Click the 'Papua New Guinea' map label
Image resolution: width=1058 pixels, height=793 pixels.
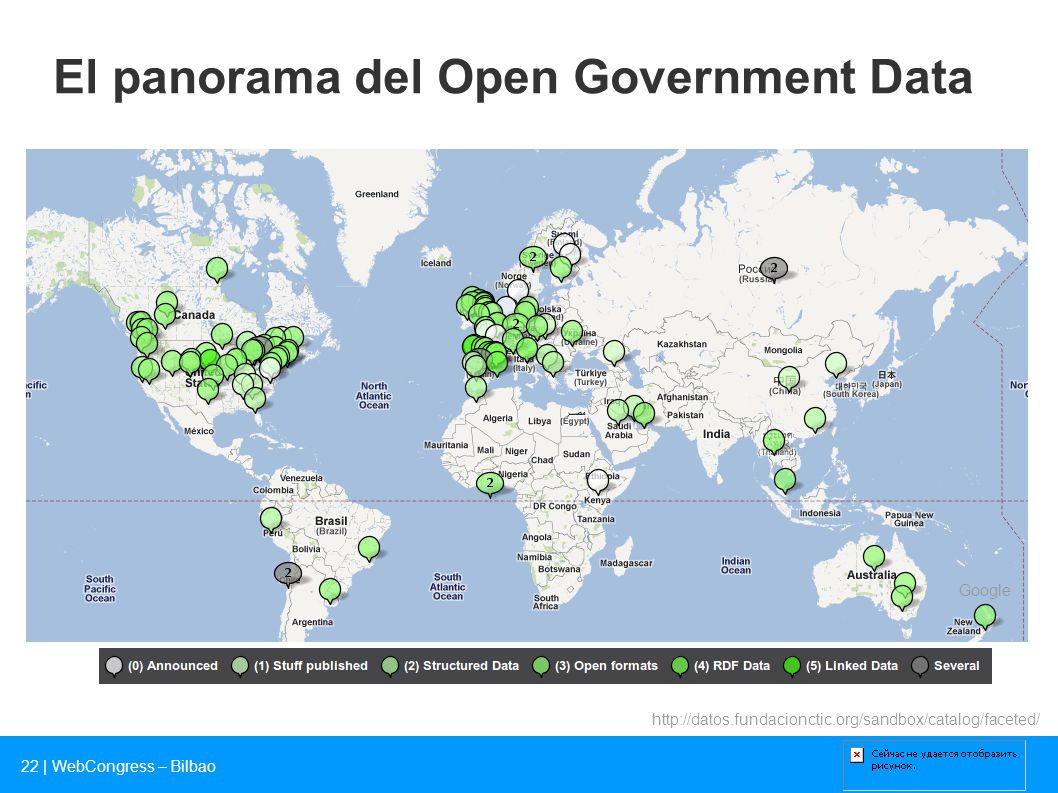[909, 518]
